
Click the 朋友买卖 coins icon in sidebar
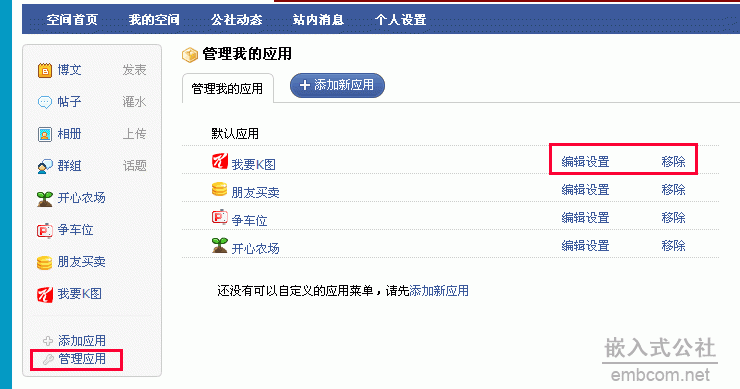point(45,262)
